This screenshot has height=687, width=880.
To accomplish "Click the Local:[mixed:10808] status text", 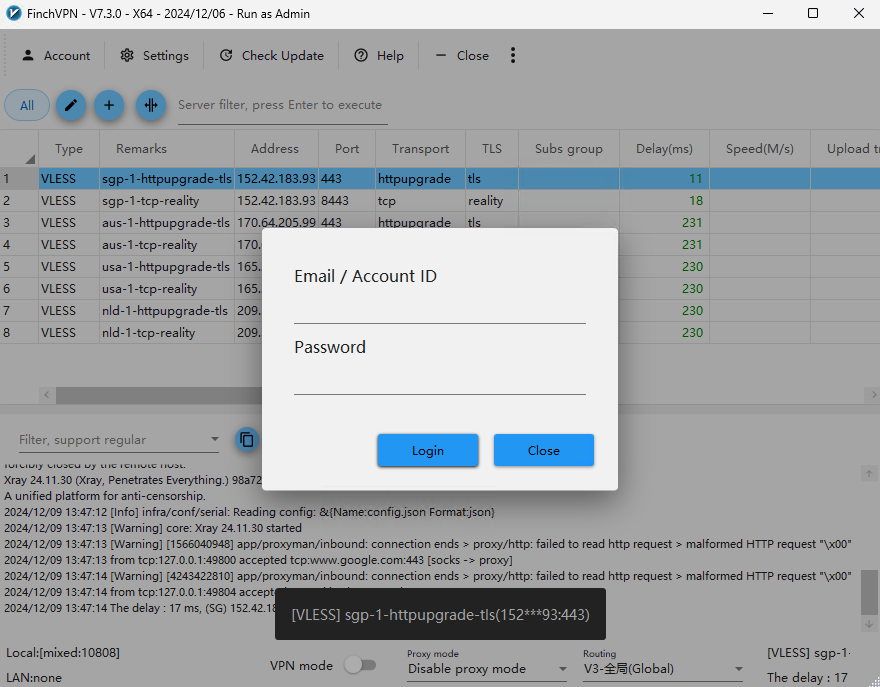I will (63, 653).
